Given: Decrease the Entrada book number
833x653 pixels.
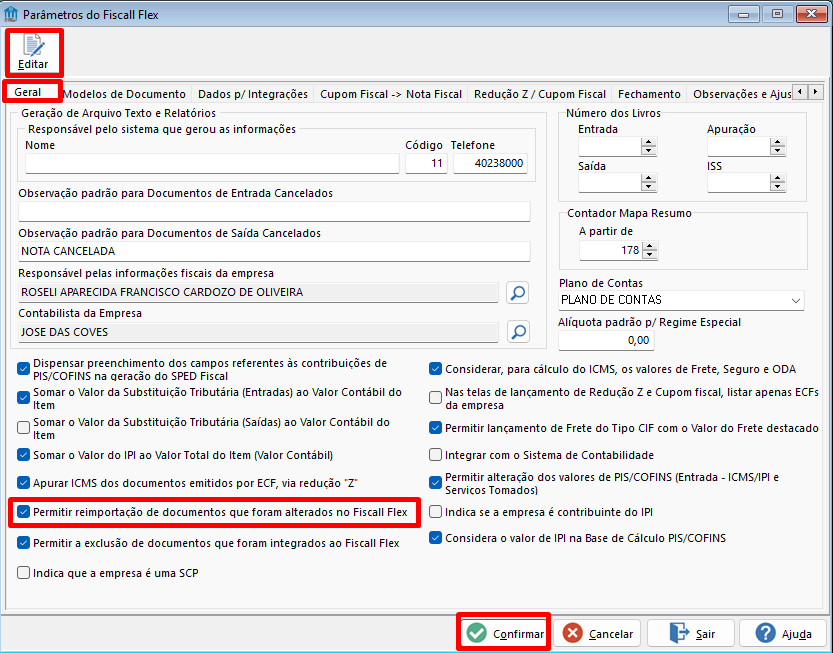Looking at the screenshot, I should (x=649, y=151).
